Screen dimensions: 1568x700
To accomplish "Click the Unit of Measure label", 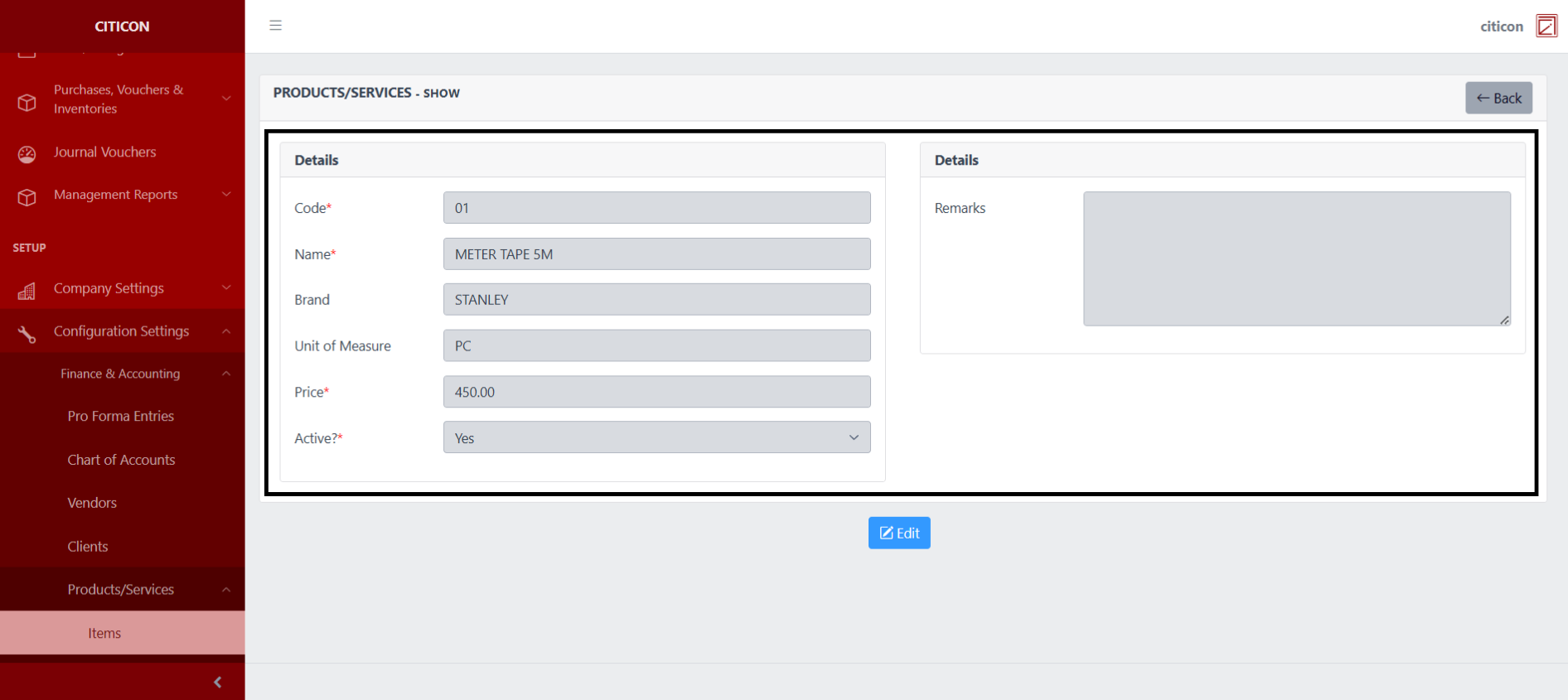I will pos(342,346).
